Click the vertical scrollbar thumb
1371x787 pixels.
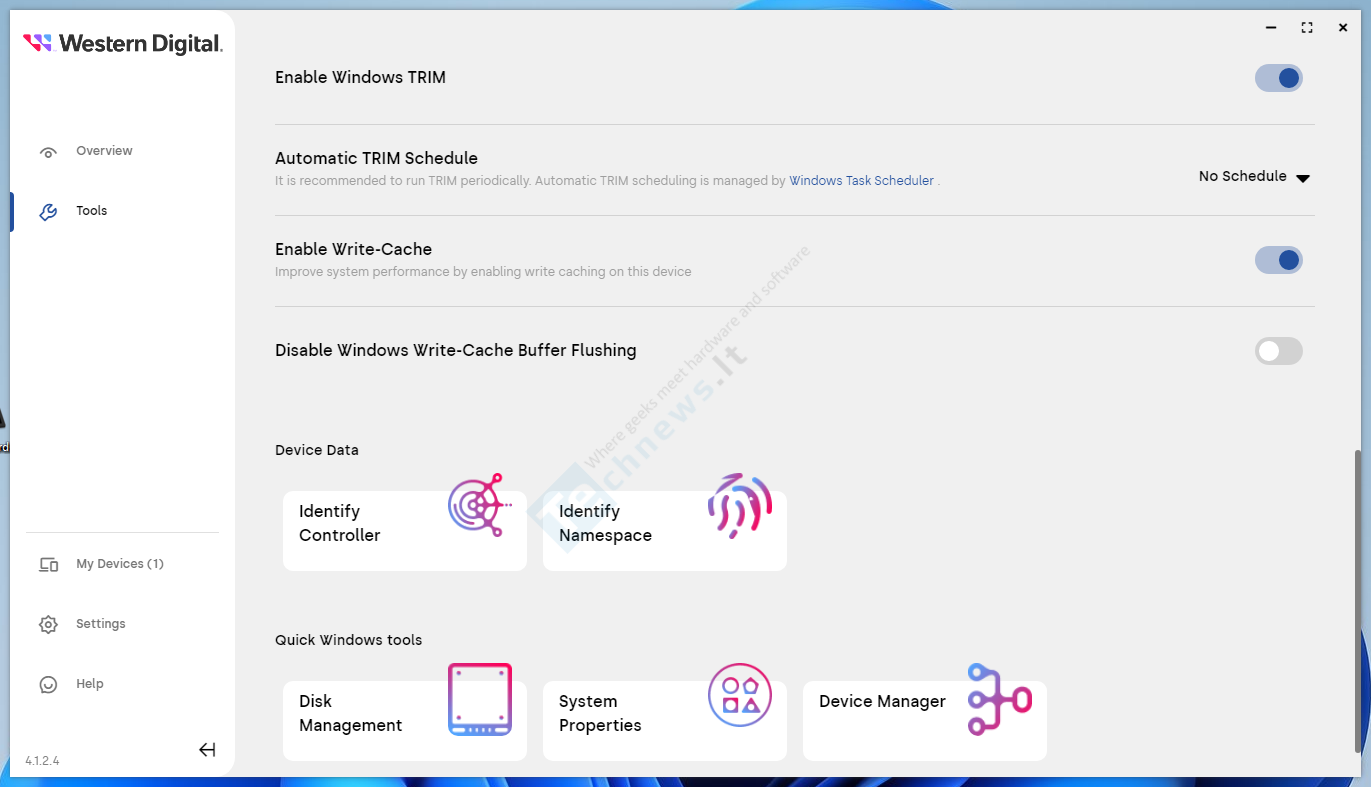click(1357, 600)
